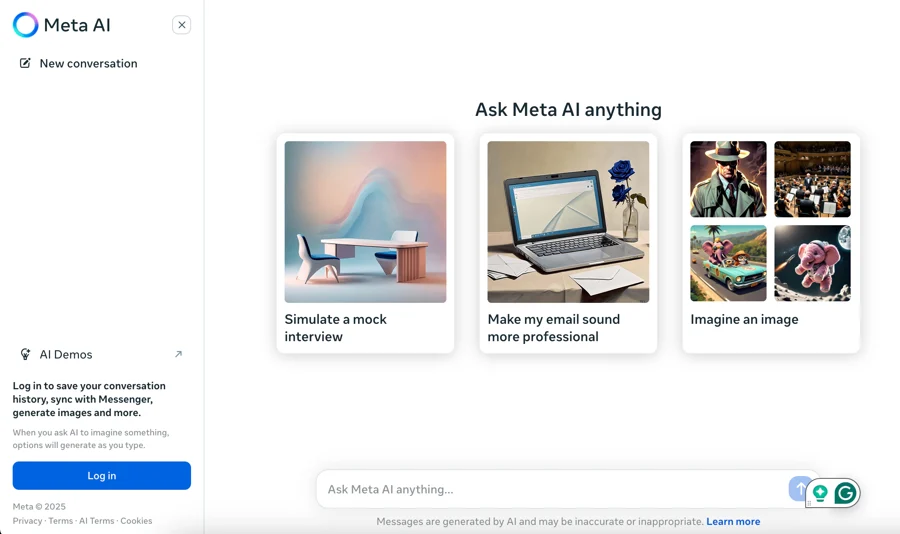Open AI Demos via the external arrow icon
The image size is (900, 534).
tap(179, 354)
